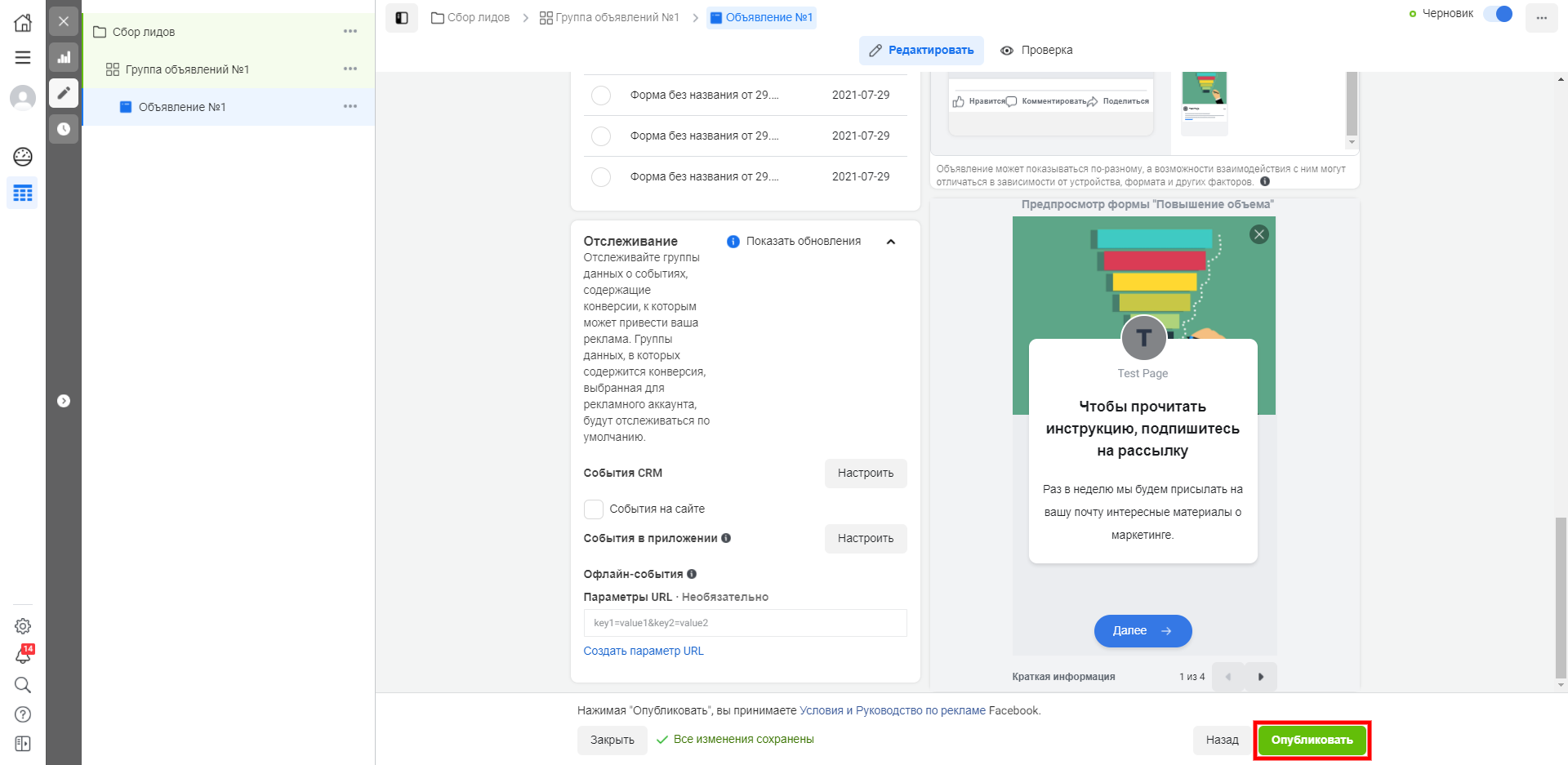Viewport: 1568px width, 765px height.
Task: Open more options for Сбор лидов campaign
Action: tap(350, 31)
